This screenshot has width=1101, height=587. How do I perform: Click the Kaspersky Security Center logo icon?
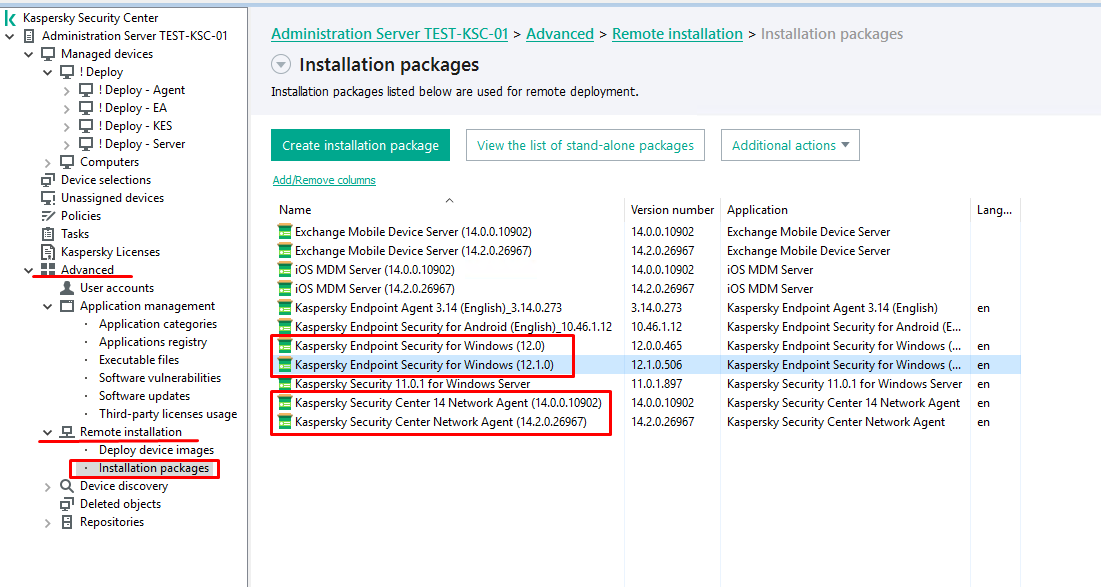10,18
